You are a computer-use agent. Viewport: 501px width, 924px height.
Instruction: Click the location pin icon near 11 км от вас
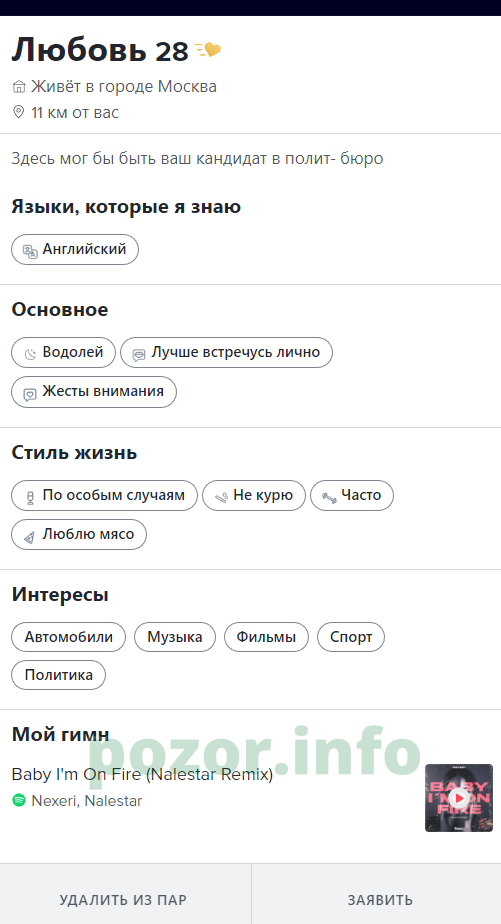coord(19,112)
